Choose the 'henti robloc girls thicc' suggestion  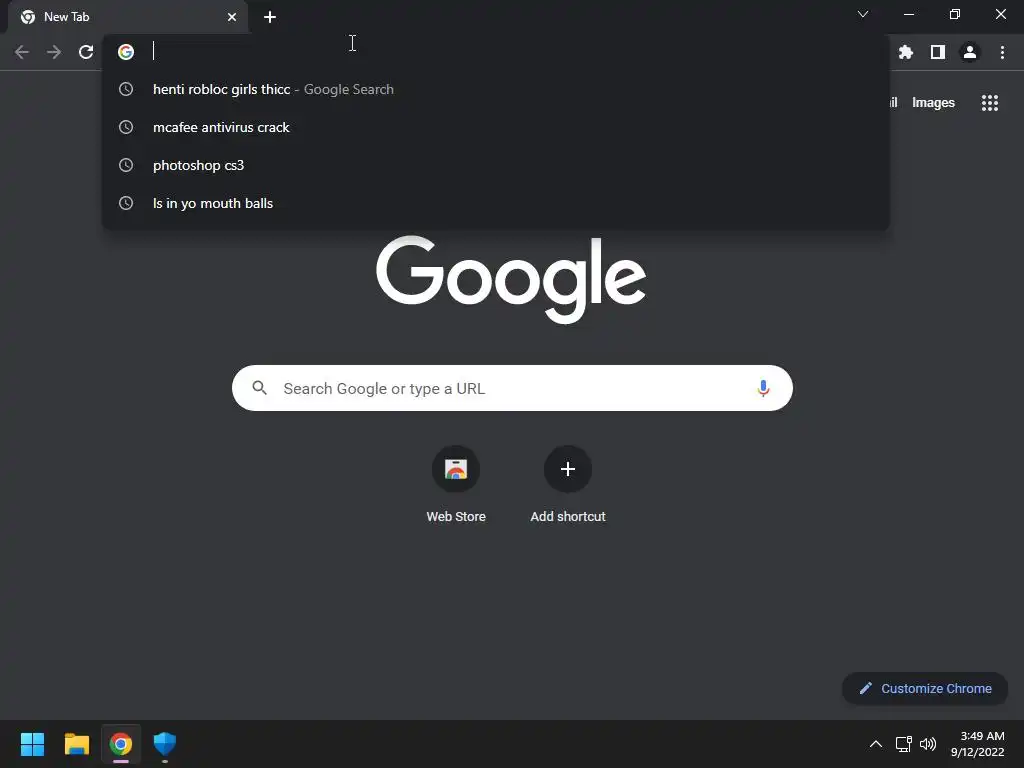pyautogui.click(x=496, y=89)
